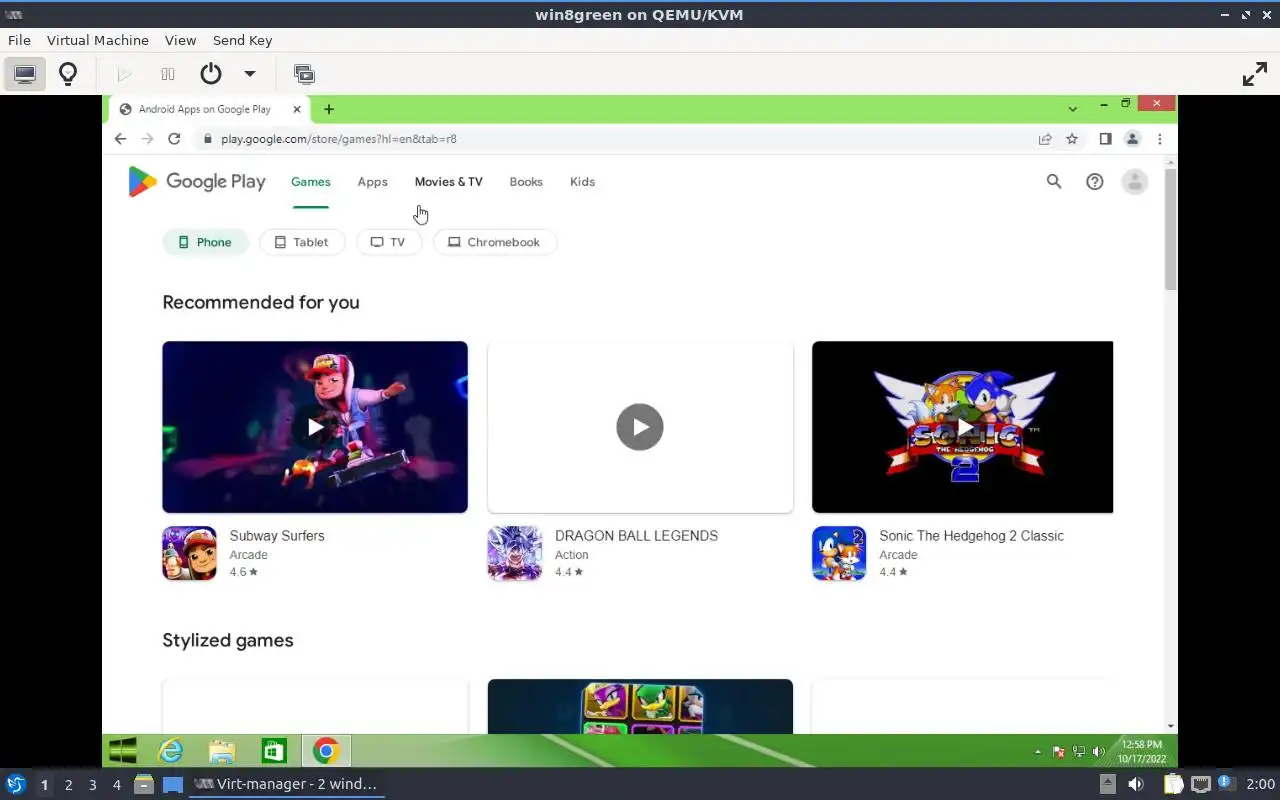Open the Virtual Machine menu

click(x=98, y=40)
